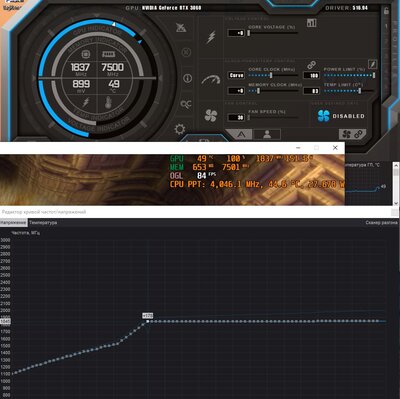The height and width of the screenshot is (399, 400).
Task: Click the clock speedometer gauge icon
Action: point(211,80)
